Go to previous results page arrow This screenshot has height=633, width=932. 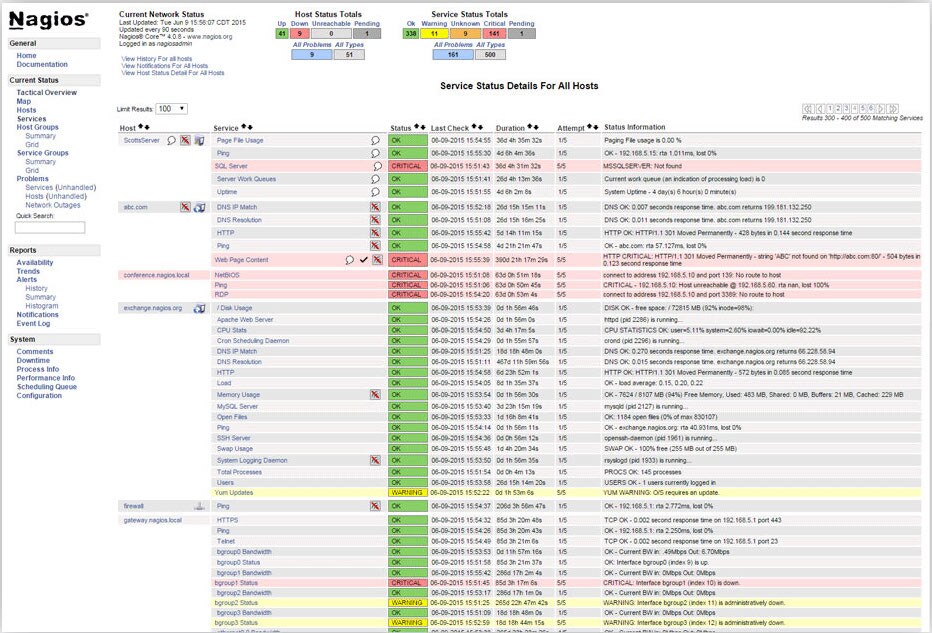820,109
